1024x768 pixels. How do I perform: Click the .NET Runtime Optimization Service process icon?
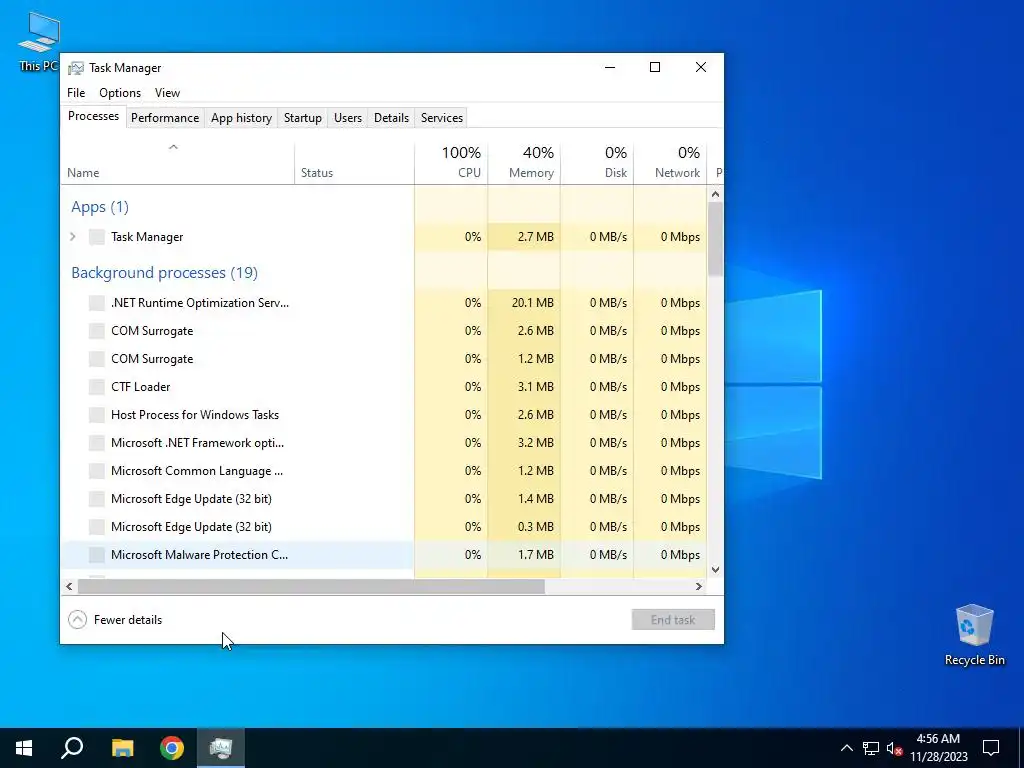(x=97, y=303)
